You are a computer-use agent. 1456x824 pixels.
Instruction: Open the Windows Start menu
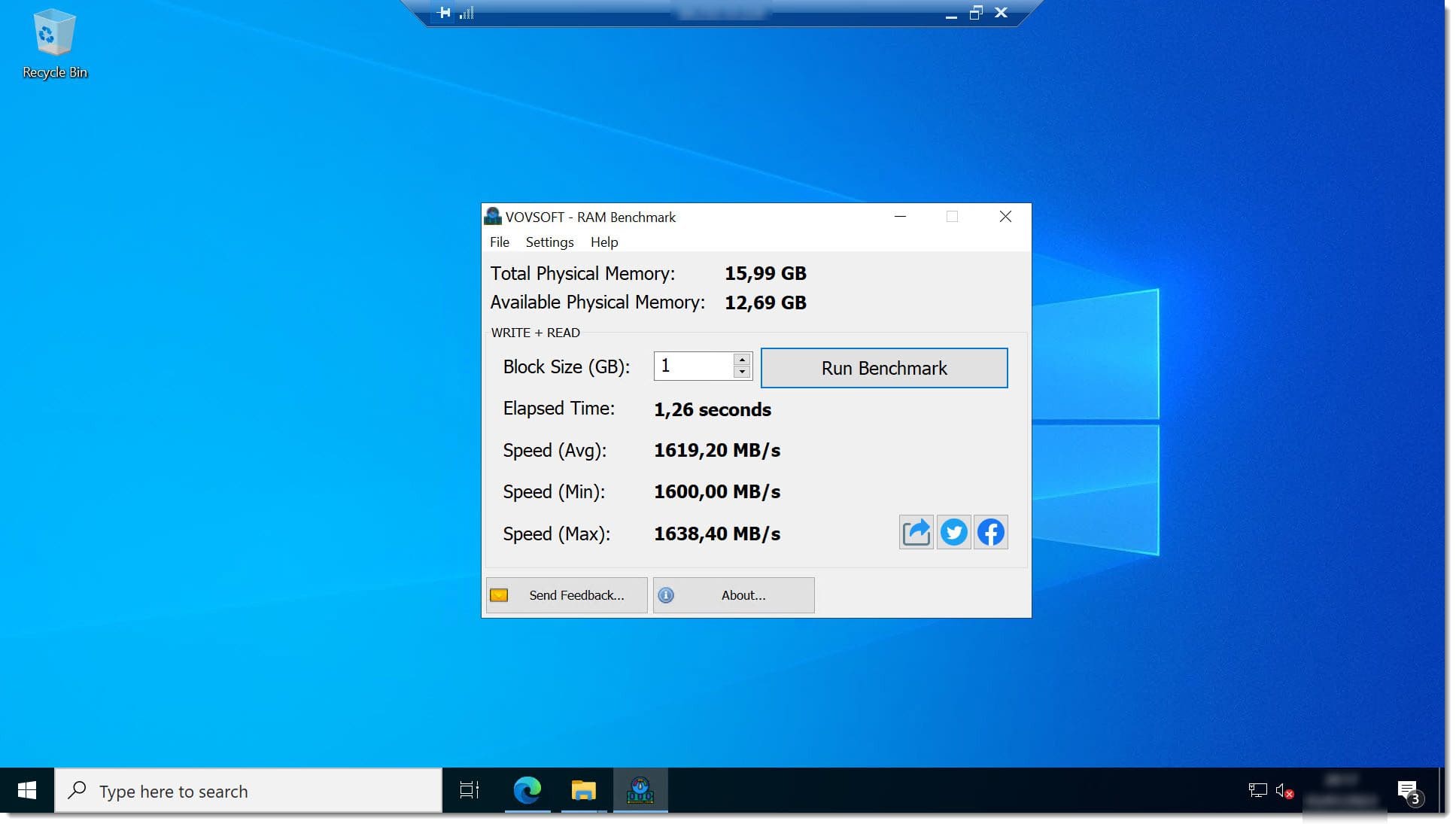tap(27, 790)
